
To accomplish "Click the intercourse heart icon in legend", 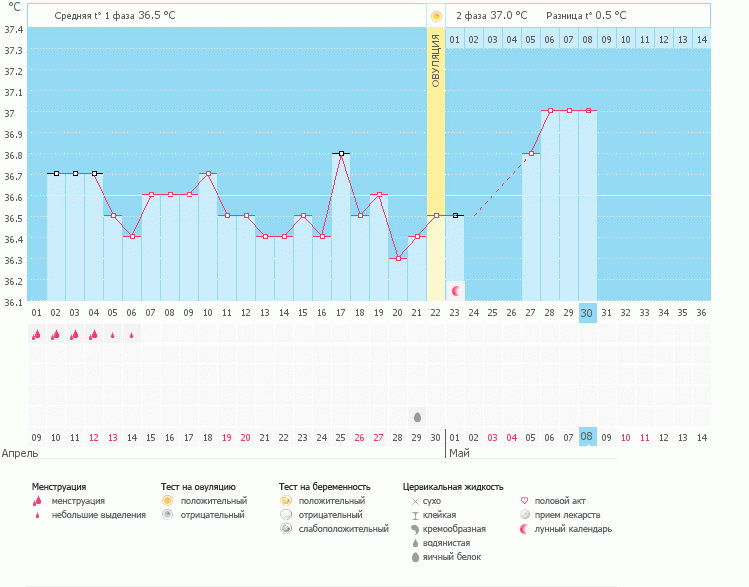I will pyautogui.click(x=524, y=500).
